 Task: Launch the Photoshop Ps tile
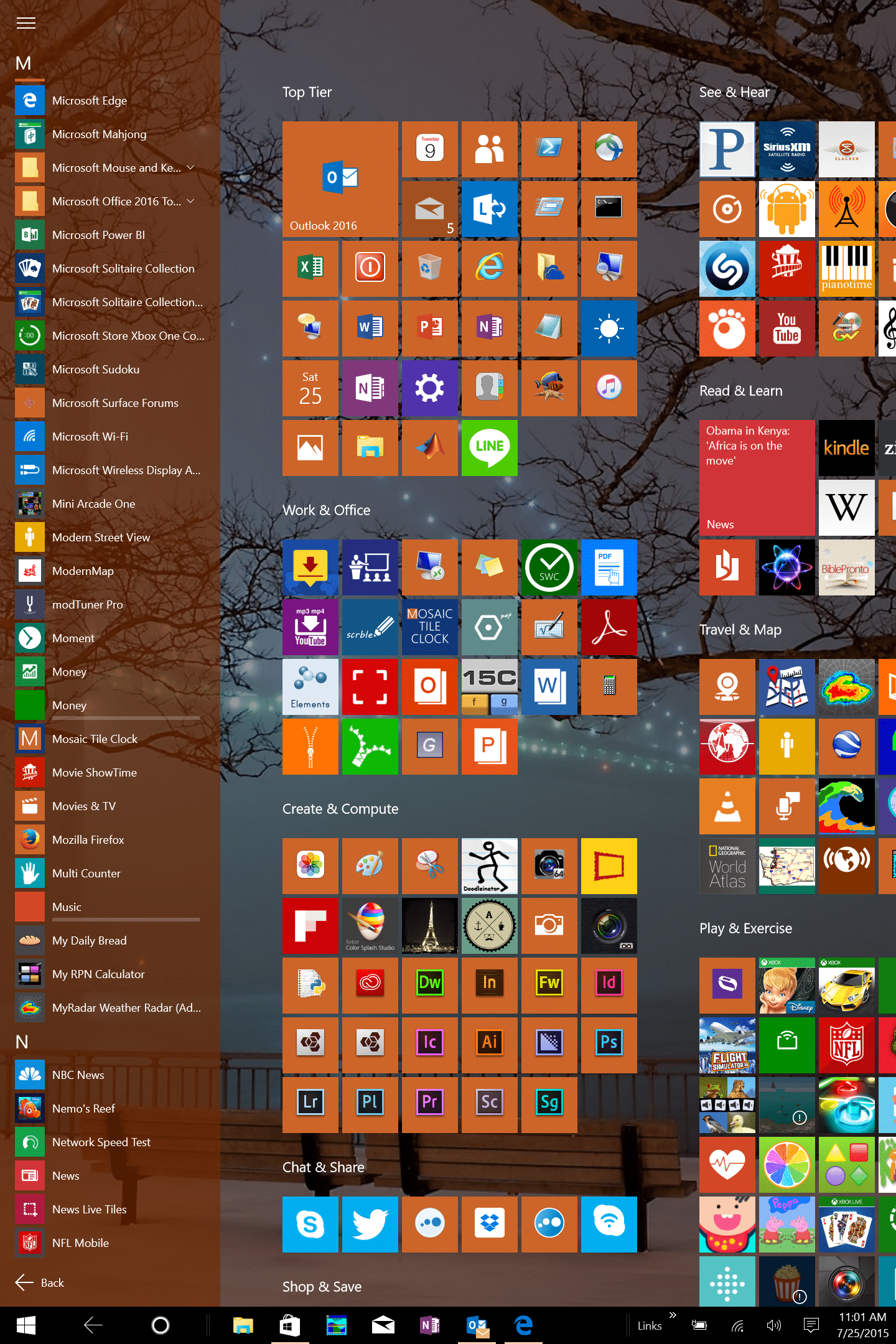[609, 1045]
